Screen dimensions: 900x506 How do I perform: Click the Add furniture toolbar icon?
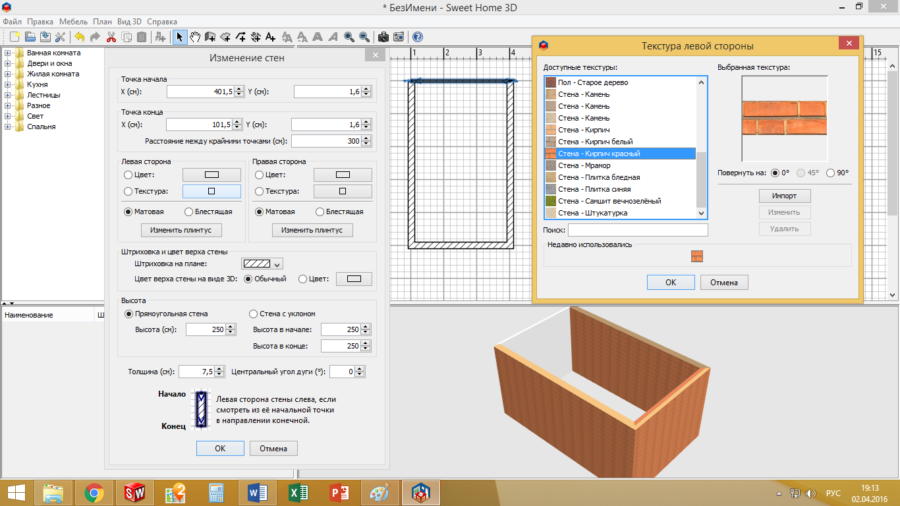click(x=161, y=37)
